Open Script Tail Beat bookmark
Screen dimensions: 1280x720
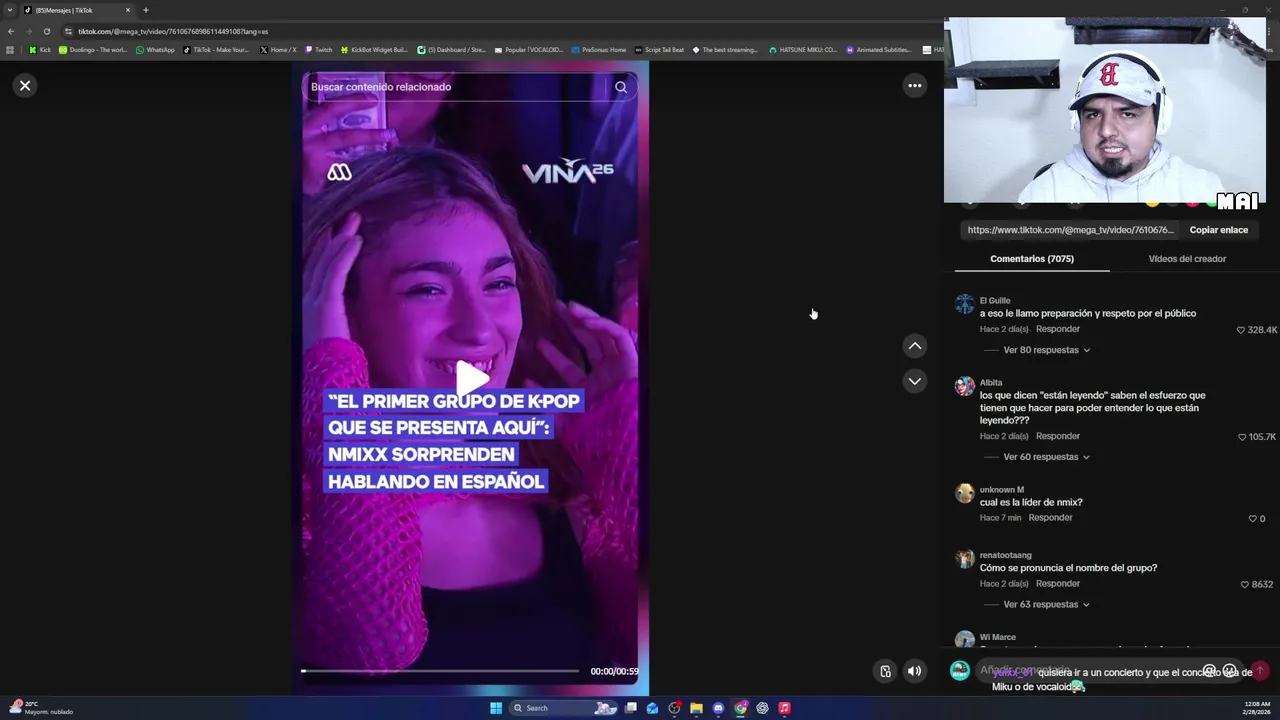click(x=660, y=50)
